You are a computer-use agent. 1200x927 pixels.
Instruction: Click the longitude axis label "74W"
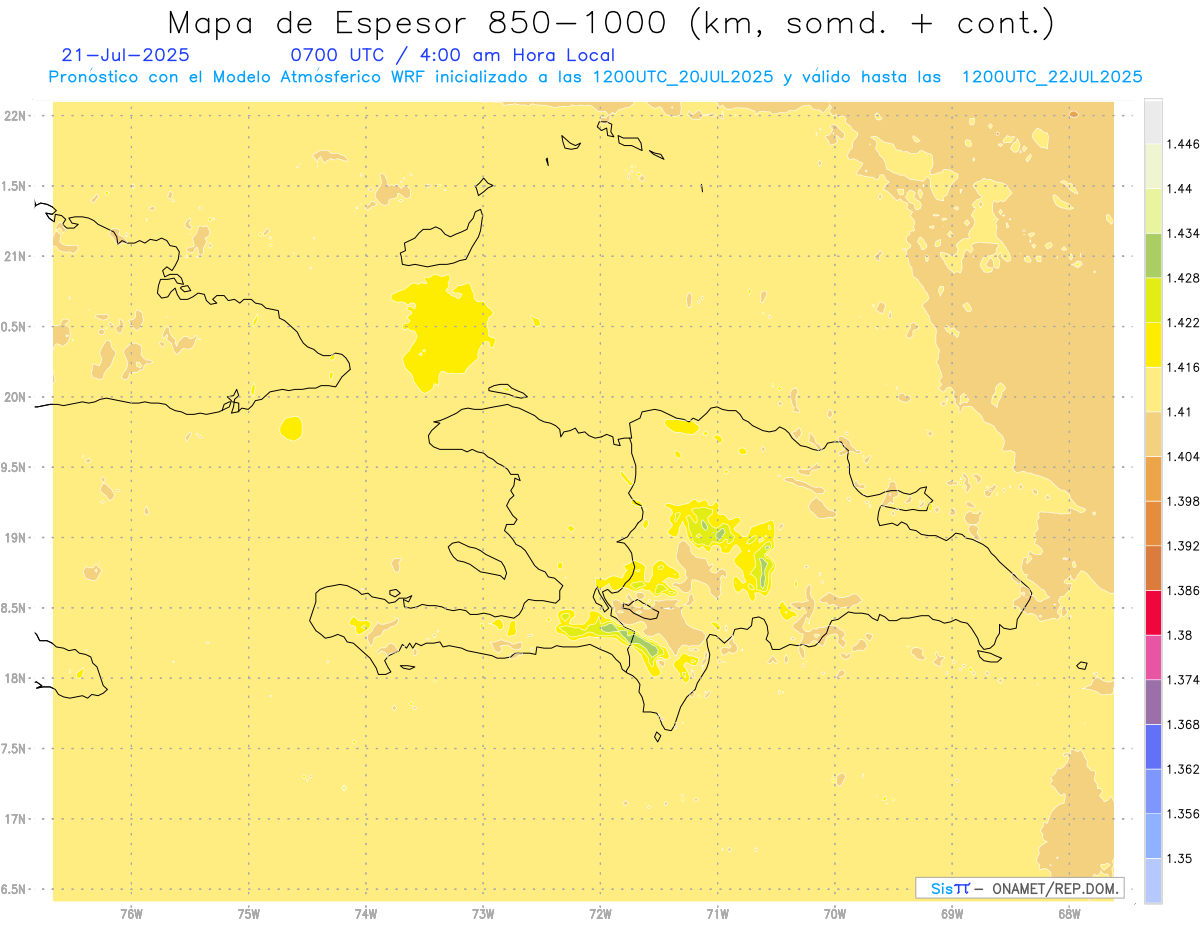[x=366, y=914]
